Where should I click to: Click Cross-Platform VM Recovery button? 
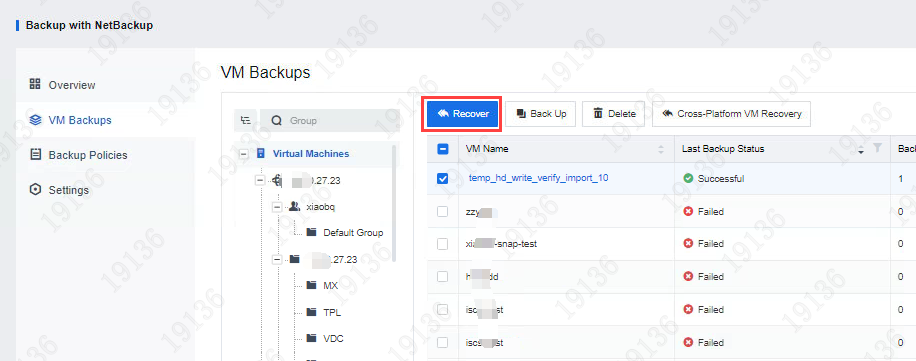(731, 114)
